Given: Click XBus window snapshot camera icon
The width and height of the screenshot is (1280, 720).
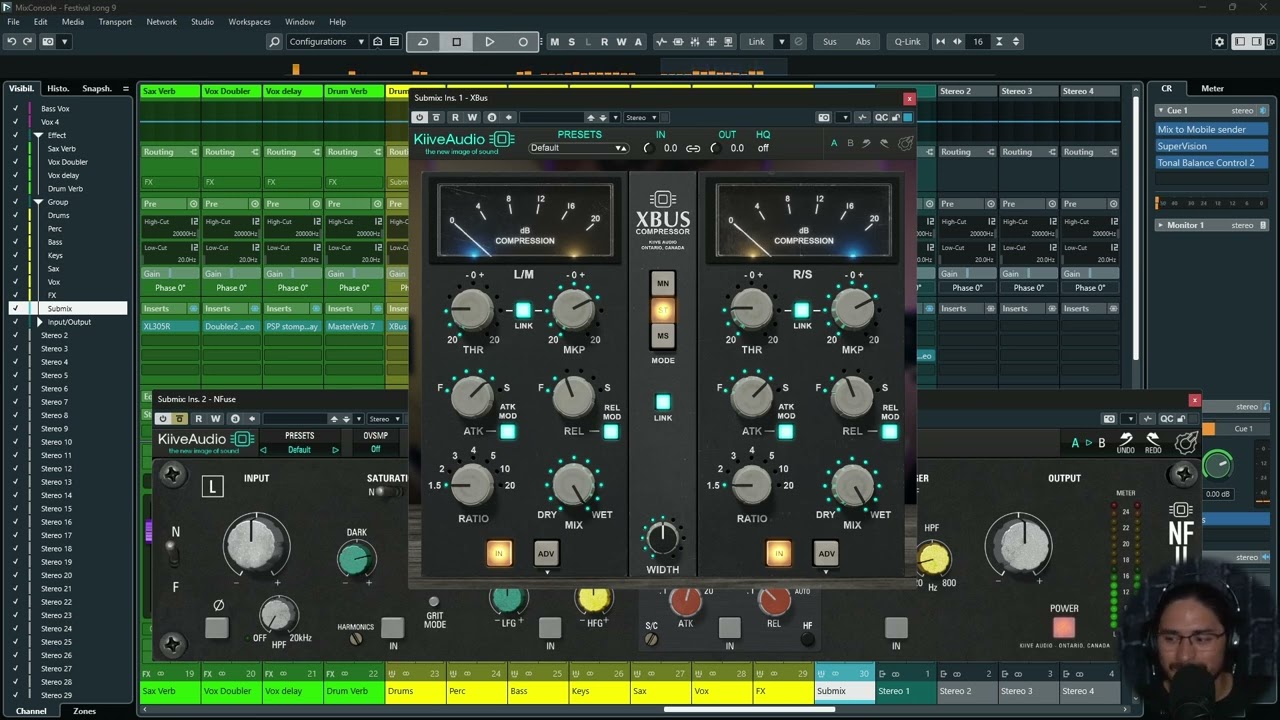Looking at the screenshot, I should tap(824, 117).
